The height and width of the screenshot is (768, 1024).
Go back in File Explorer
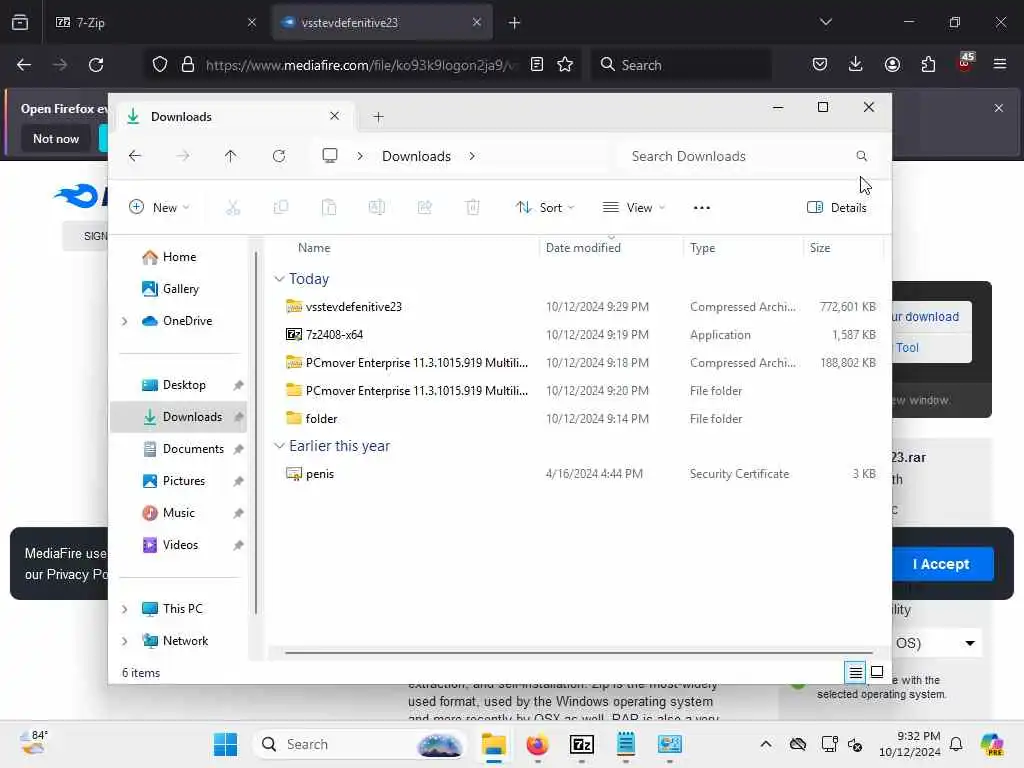pos(135,156)
